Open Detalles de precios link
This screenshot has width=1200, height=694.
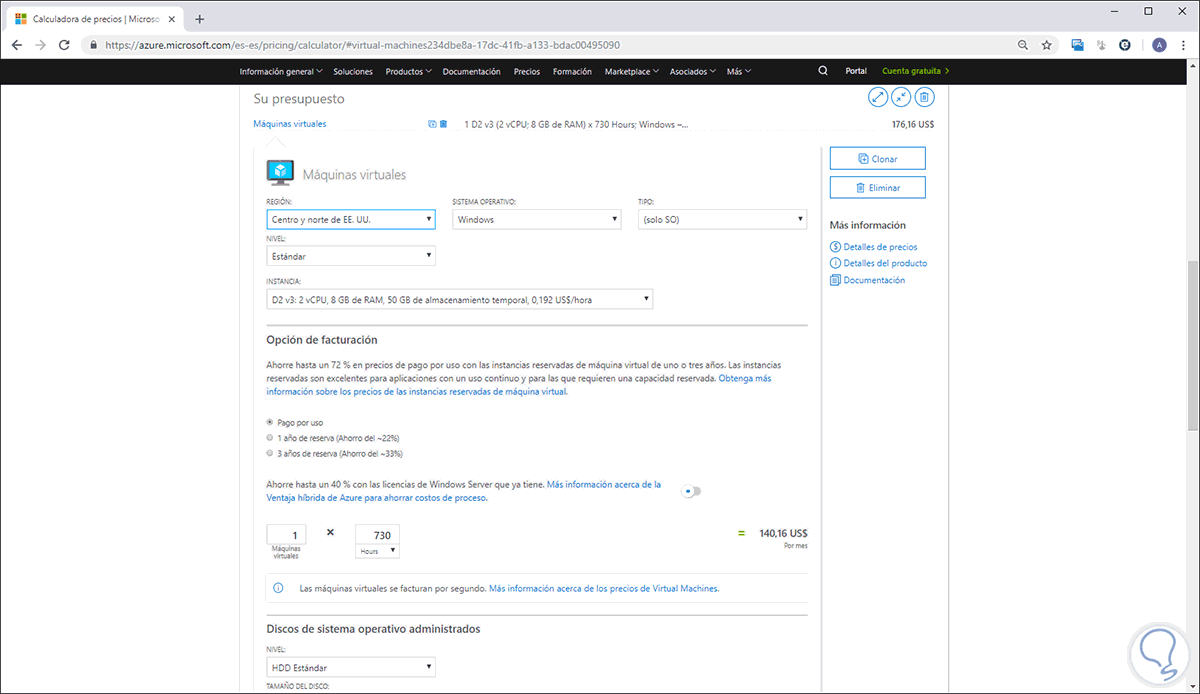(x=880, y=246)
